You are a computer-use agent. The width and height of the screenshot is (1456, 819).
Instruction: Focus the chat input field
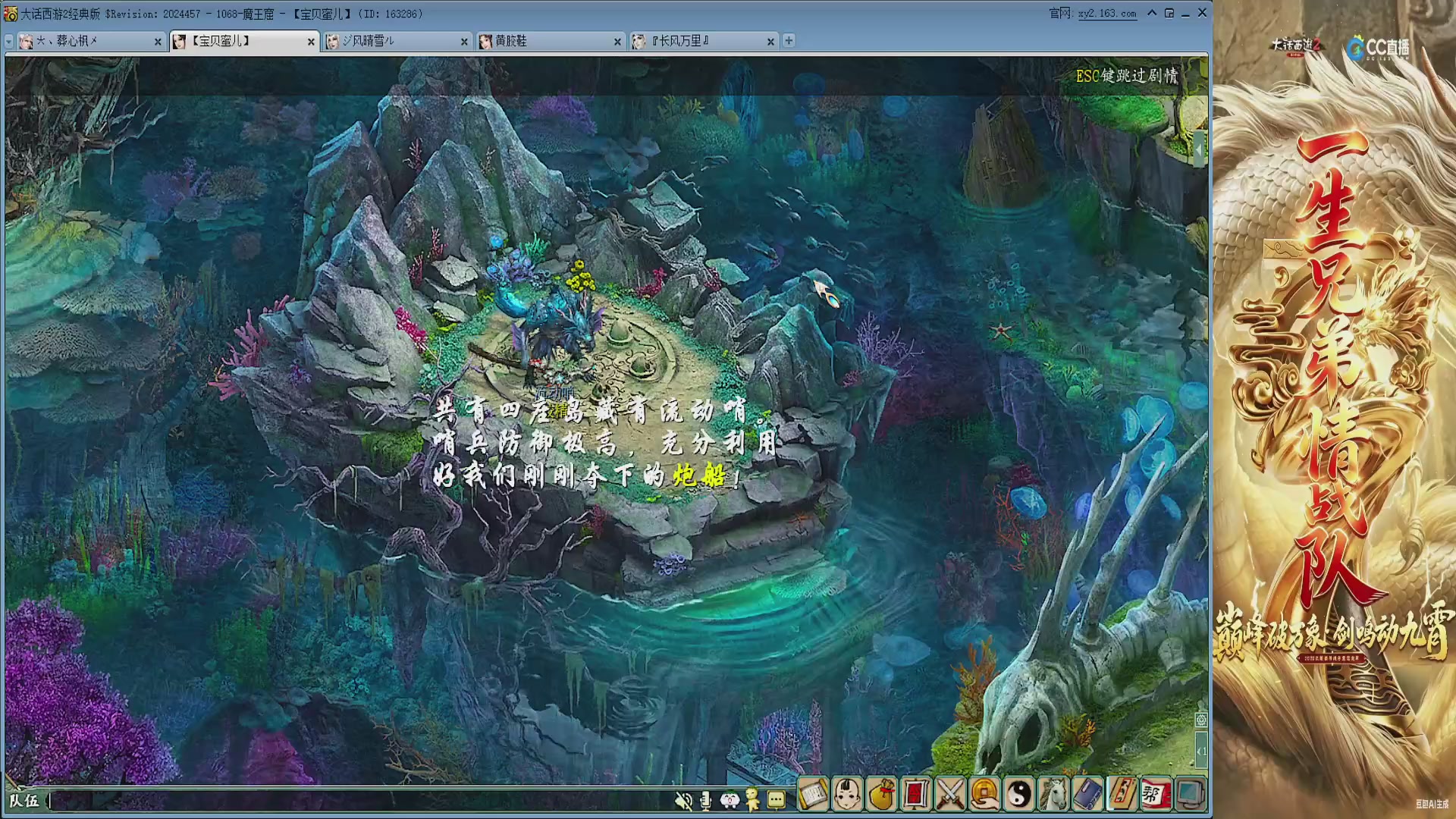tap(360, 801)
